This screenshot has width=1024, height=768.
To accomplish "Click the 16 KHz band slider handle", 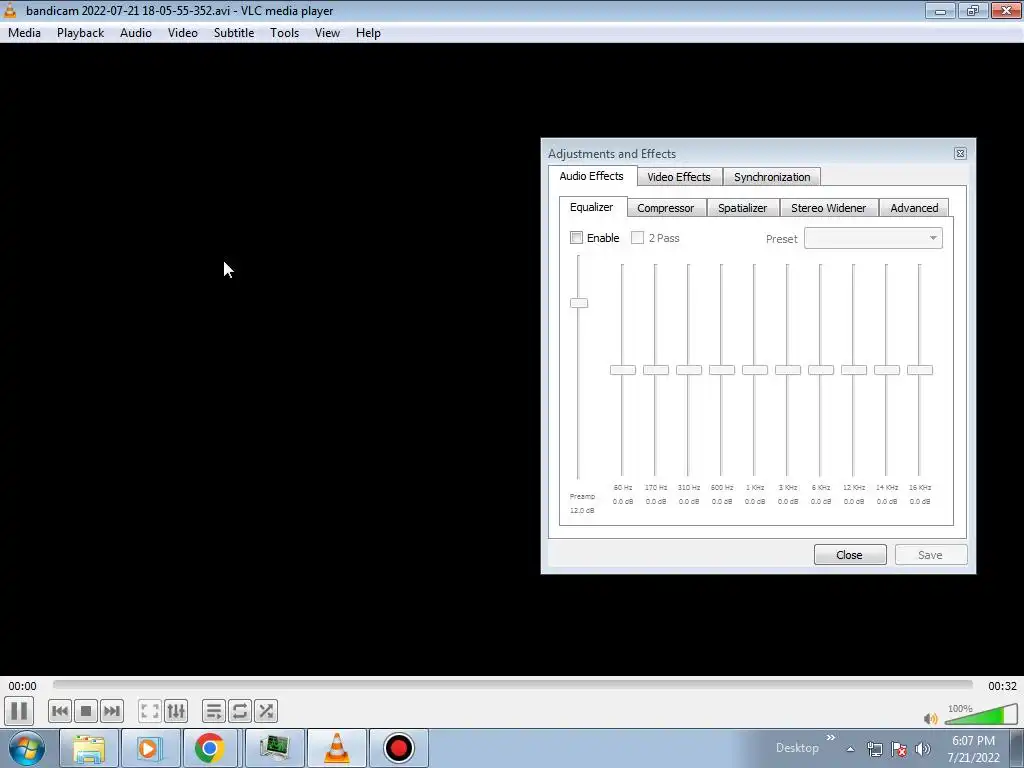I will coord(920,370).
